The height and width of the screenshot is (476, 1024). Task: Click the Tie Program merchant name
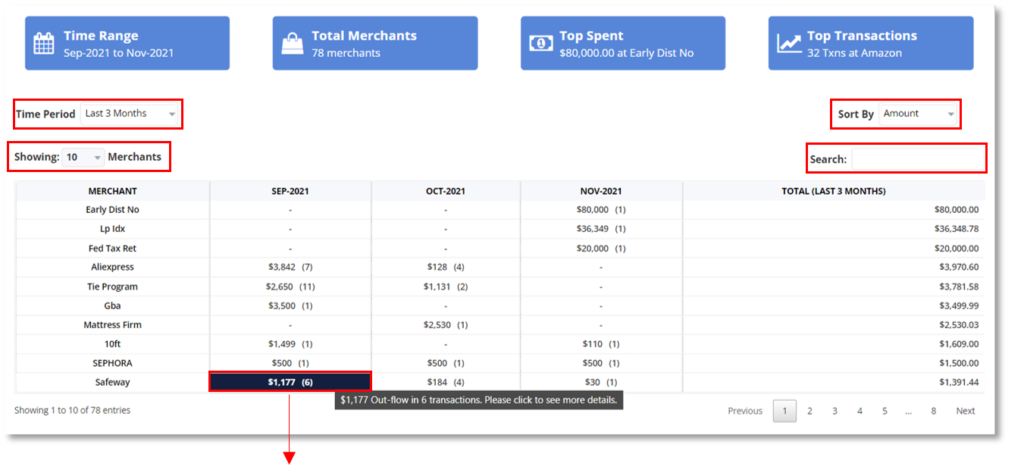click(112, 287)
